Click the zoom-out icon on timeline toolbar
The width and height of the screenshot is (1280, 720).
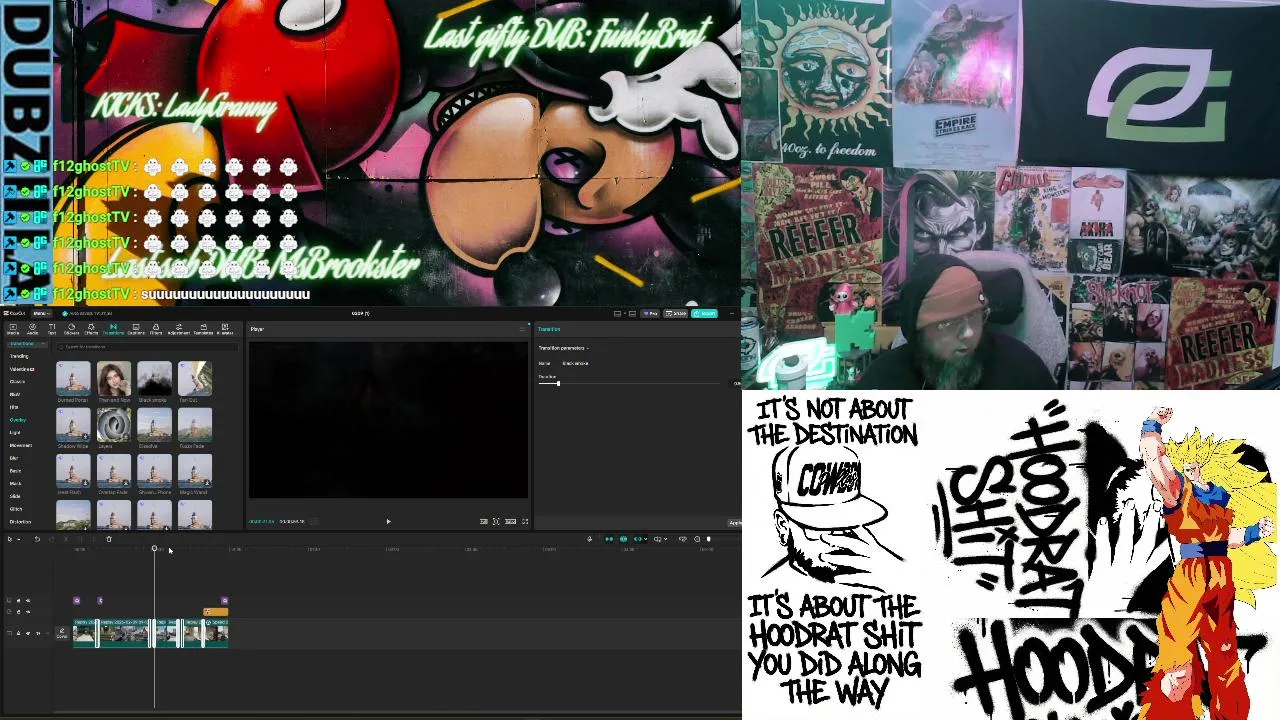(697, 539)
